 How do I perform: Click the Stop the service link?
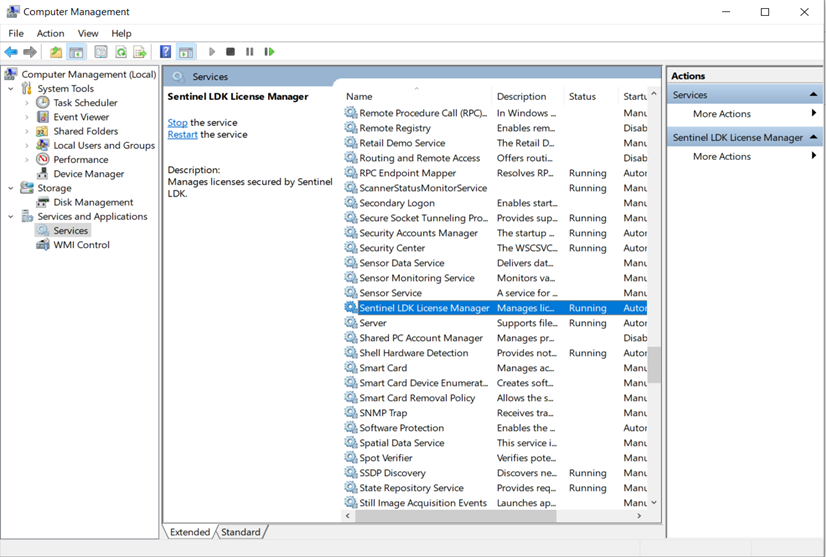177,122
